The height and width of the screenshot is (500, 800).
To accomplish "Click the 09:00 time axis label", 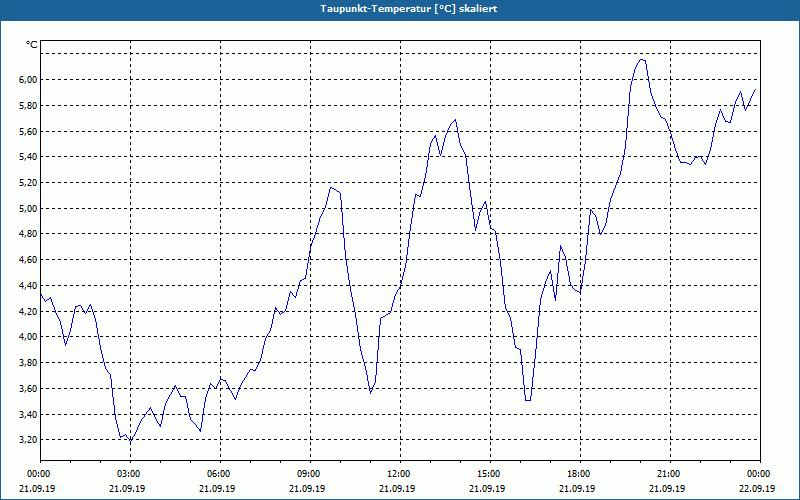I will click(310, 474).
